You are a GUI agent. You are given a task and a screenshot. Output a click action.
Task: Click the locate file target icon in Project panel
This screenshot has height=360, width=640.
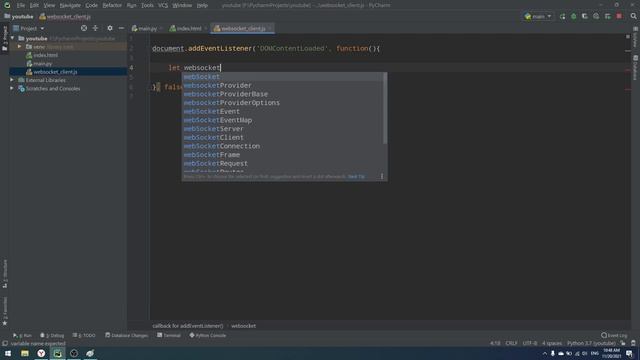84,28
